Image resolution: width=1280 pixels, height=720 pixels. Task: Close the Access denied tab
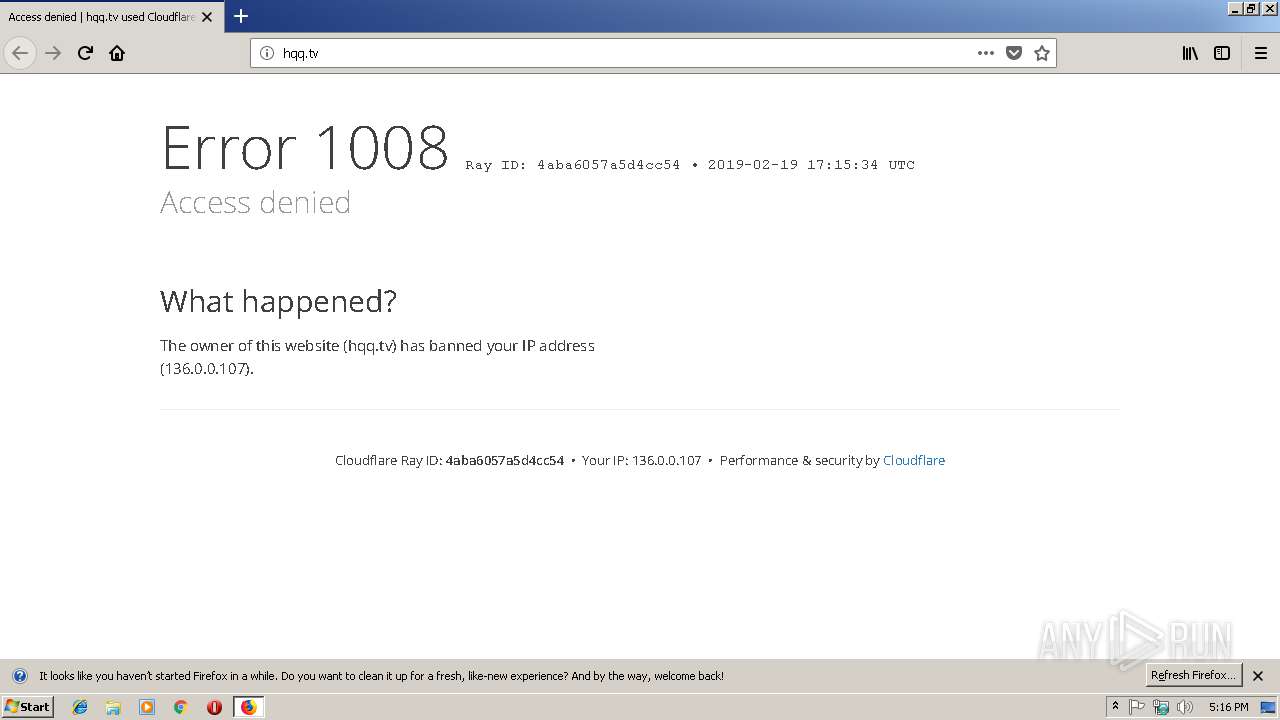click(207, 17)
